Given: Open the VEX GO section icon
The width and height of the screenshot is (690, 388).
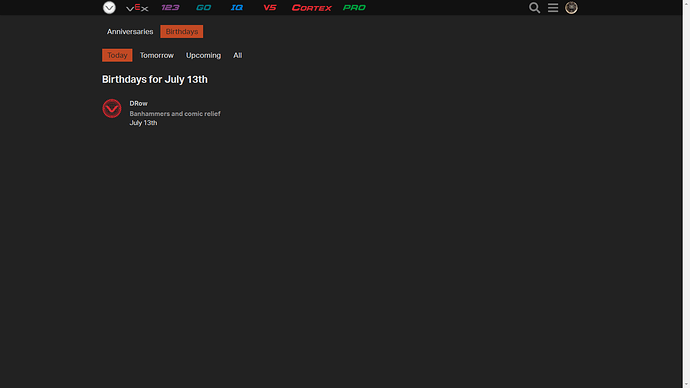Looking at the screenshot, I should click(x=204, y=7).
